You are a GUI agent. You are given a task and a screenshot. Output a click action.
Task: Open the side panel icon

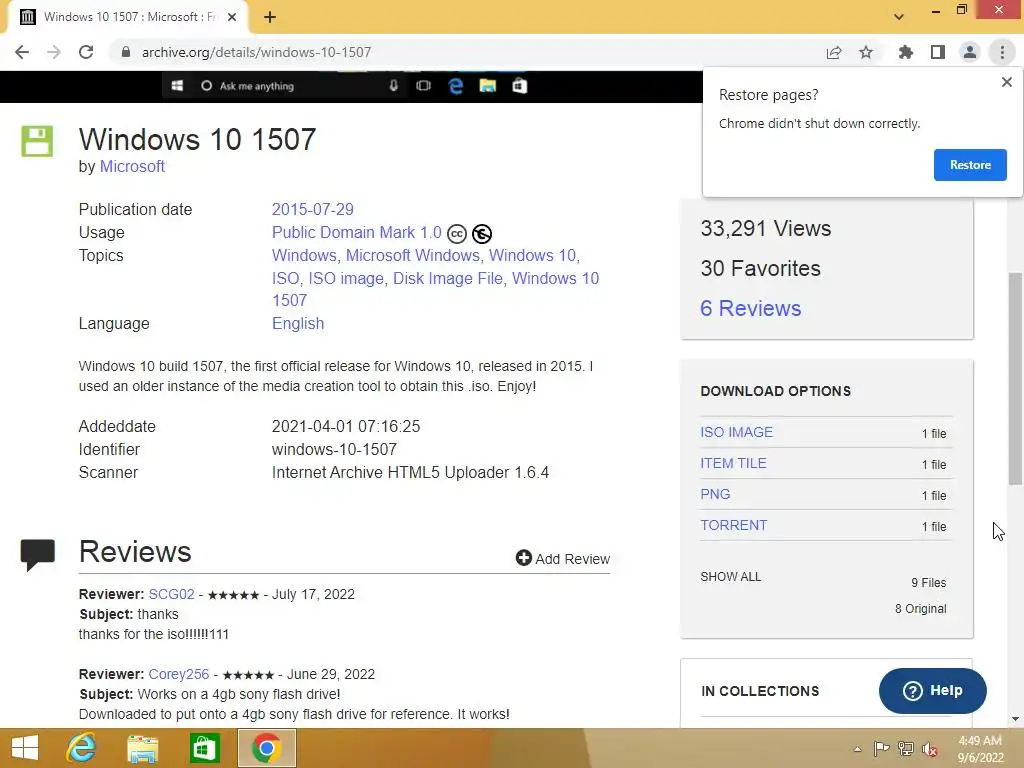[938, 52]
